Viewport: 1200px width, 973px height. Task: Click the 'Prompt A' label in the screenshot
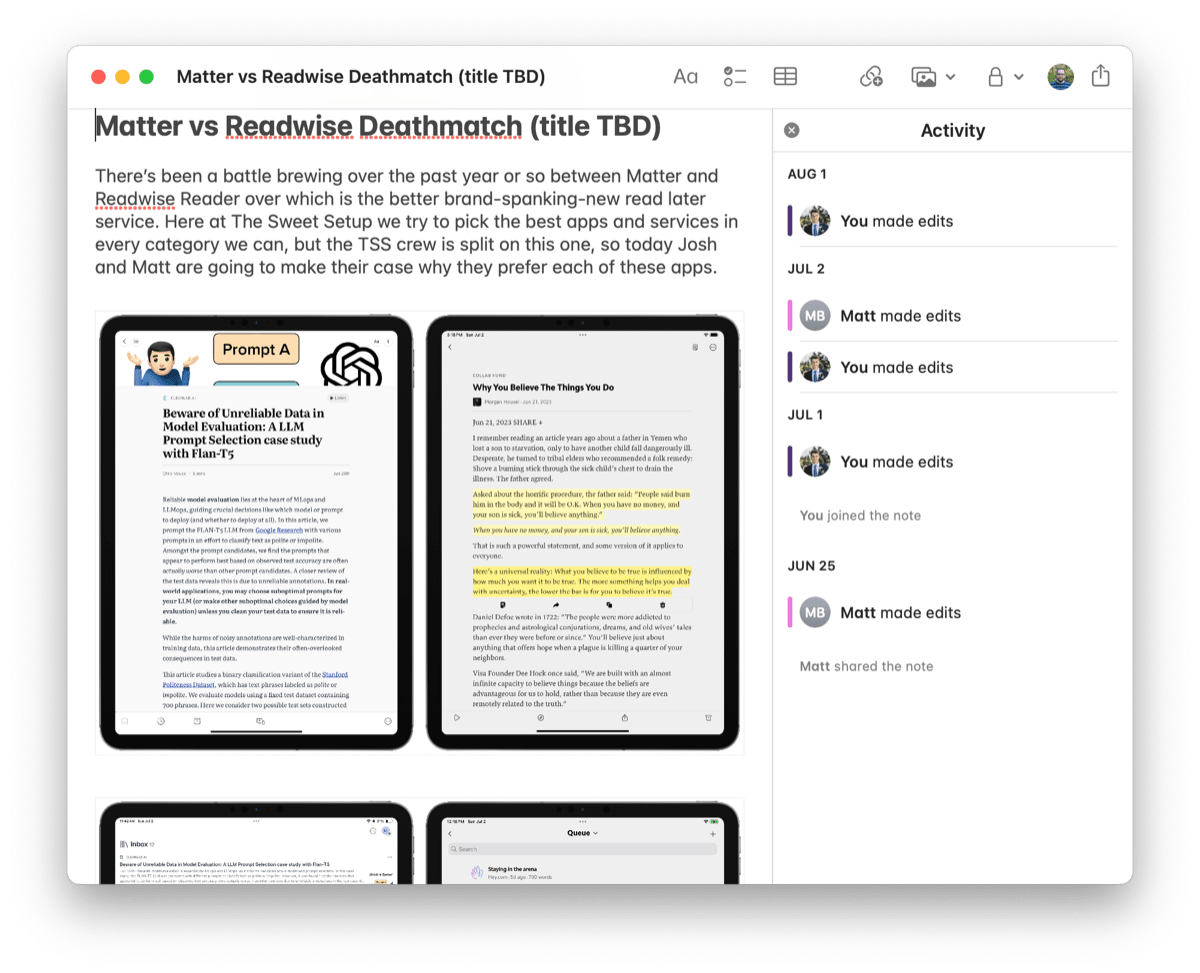(x=256, y=349)
